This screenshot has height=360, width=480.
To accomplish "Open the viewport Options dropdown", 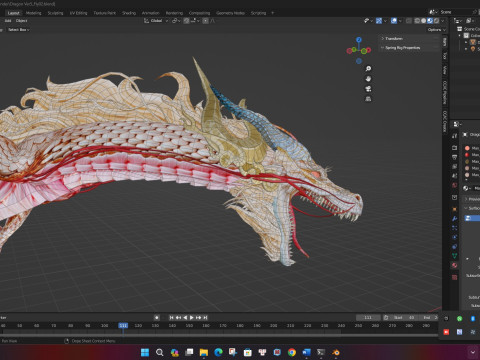I will (x=436, y=30).
